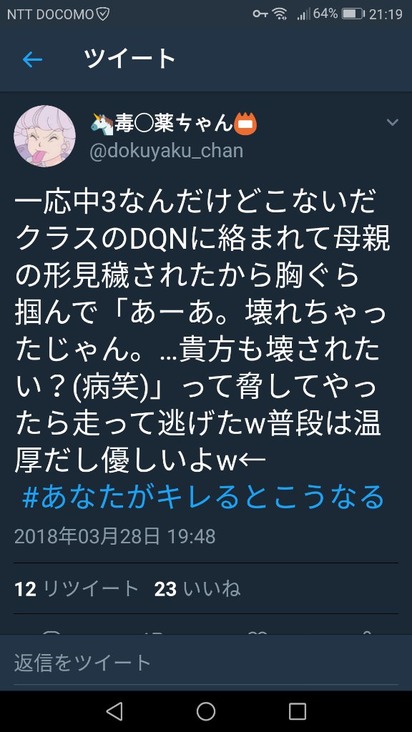Screen dimensions: 412x732
Task: Tap the orange badge emoji after name
Action: 245,124
